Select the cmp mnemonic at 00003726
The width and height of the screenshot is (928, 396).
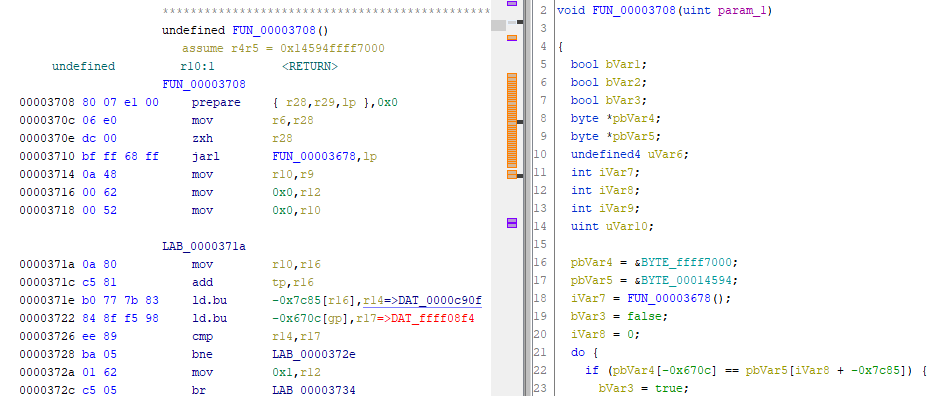coord(202,337)
